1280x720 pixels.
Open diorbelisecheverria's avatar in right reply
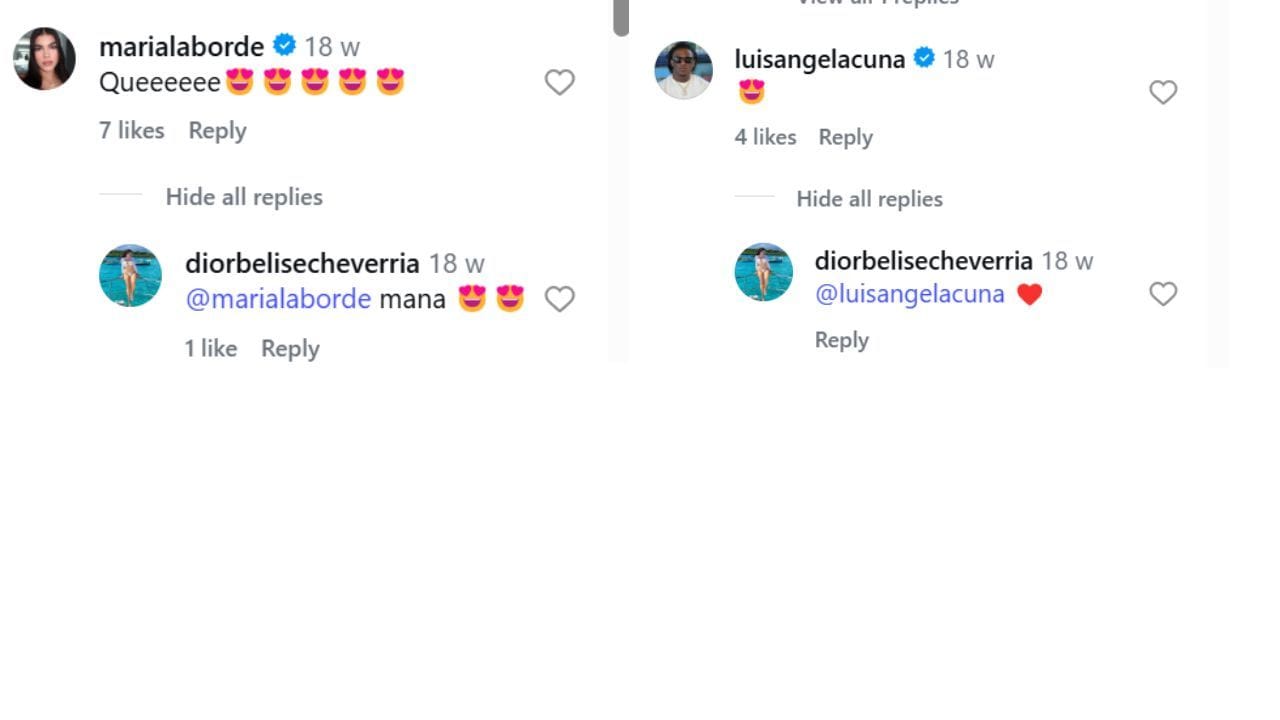point(763,272)
